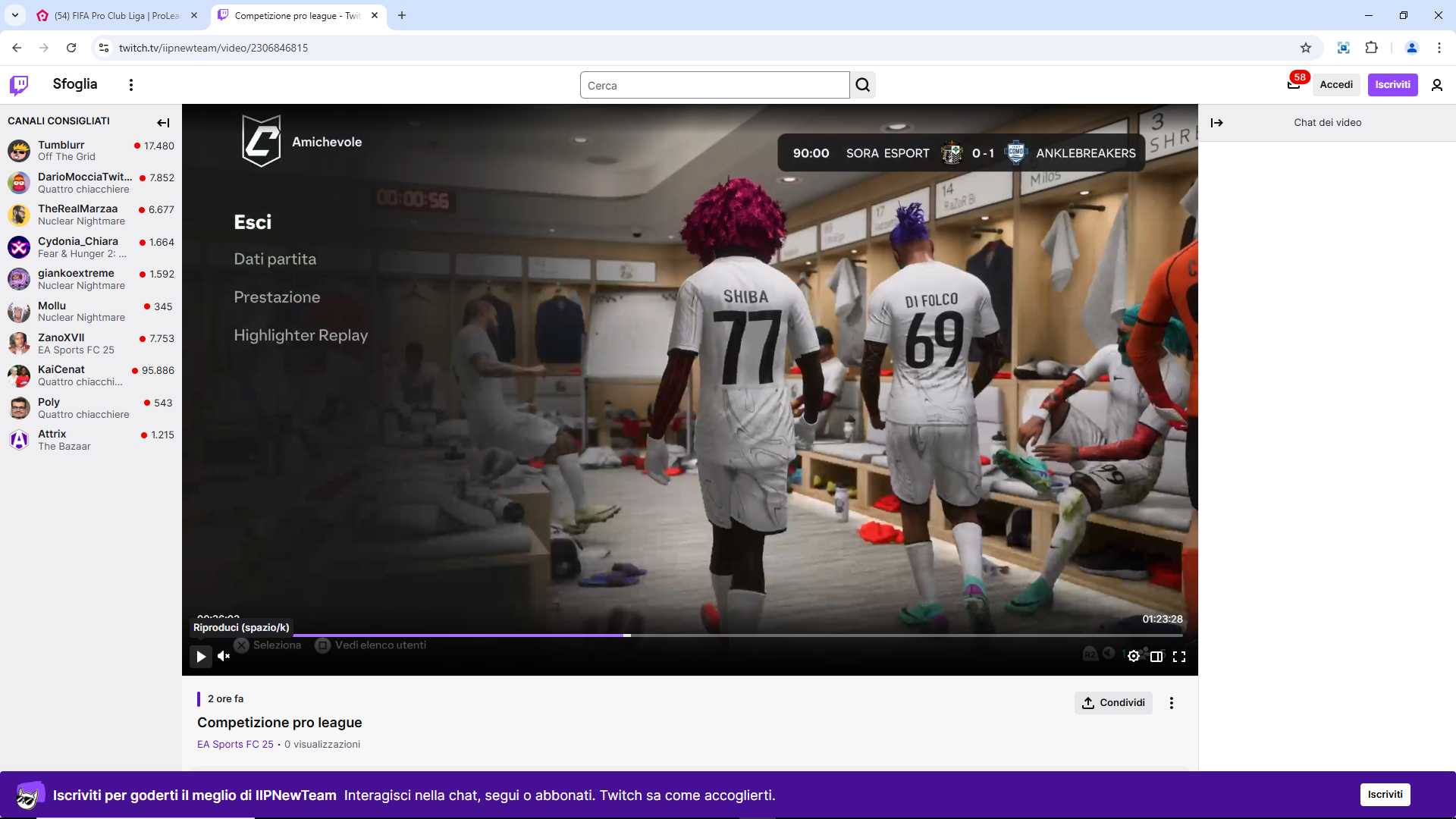Open a new browser tab
This screenshot has height=819, width=1456.
[x=402, y=15]
